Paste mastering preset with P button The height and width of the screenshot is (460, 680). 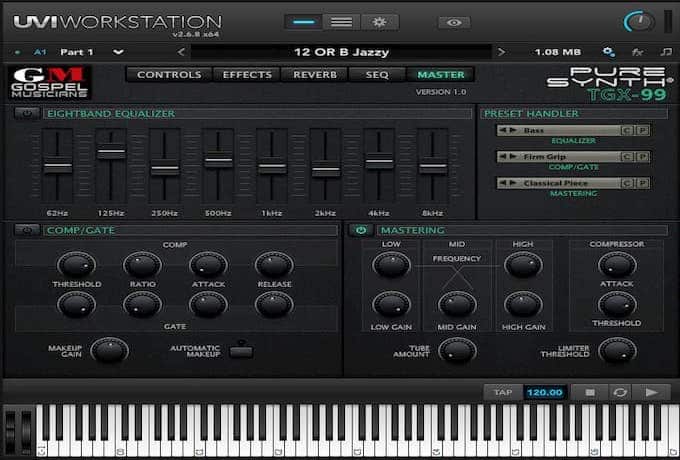coord(642,183)
